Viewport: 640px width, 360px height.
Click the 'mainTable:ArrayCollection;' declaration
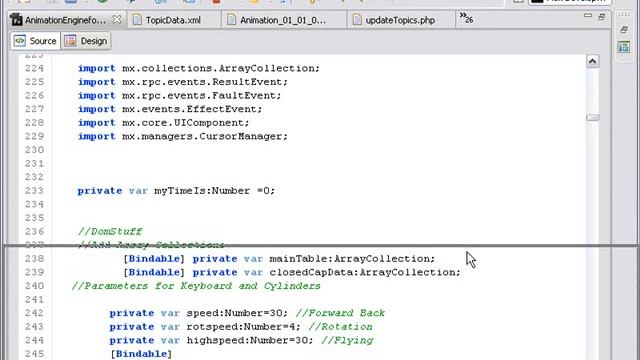click(x=352, y=259)
